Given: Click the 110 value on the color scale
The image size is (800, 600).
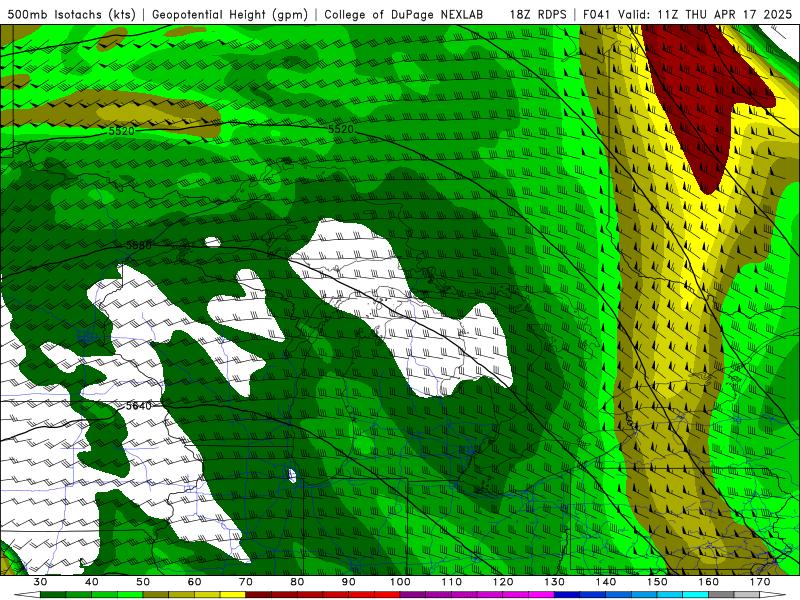Looking at the screenshot, I should point(452,582).
